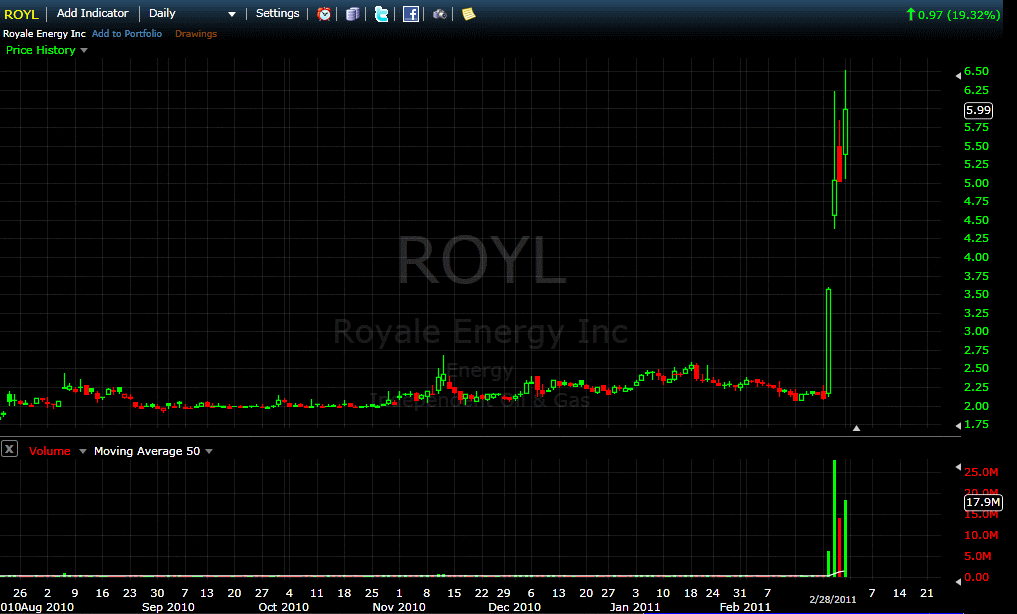
Task: Click the arrow beside the 1.75 price label
Action: [x=959, y=425]
